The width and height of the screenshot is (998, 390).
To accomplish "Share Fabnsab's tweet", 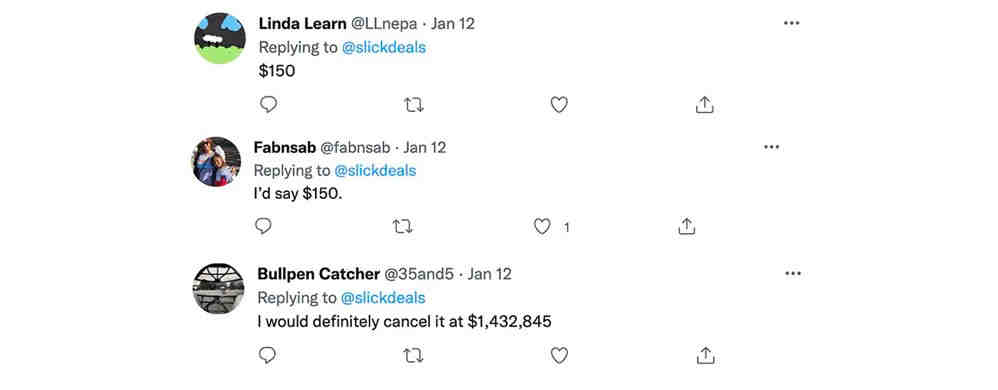I will [x=686, y=226].
